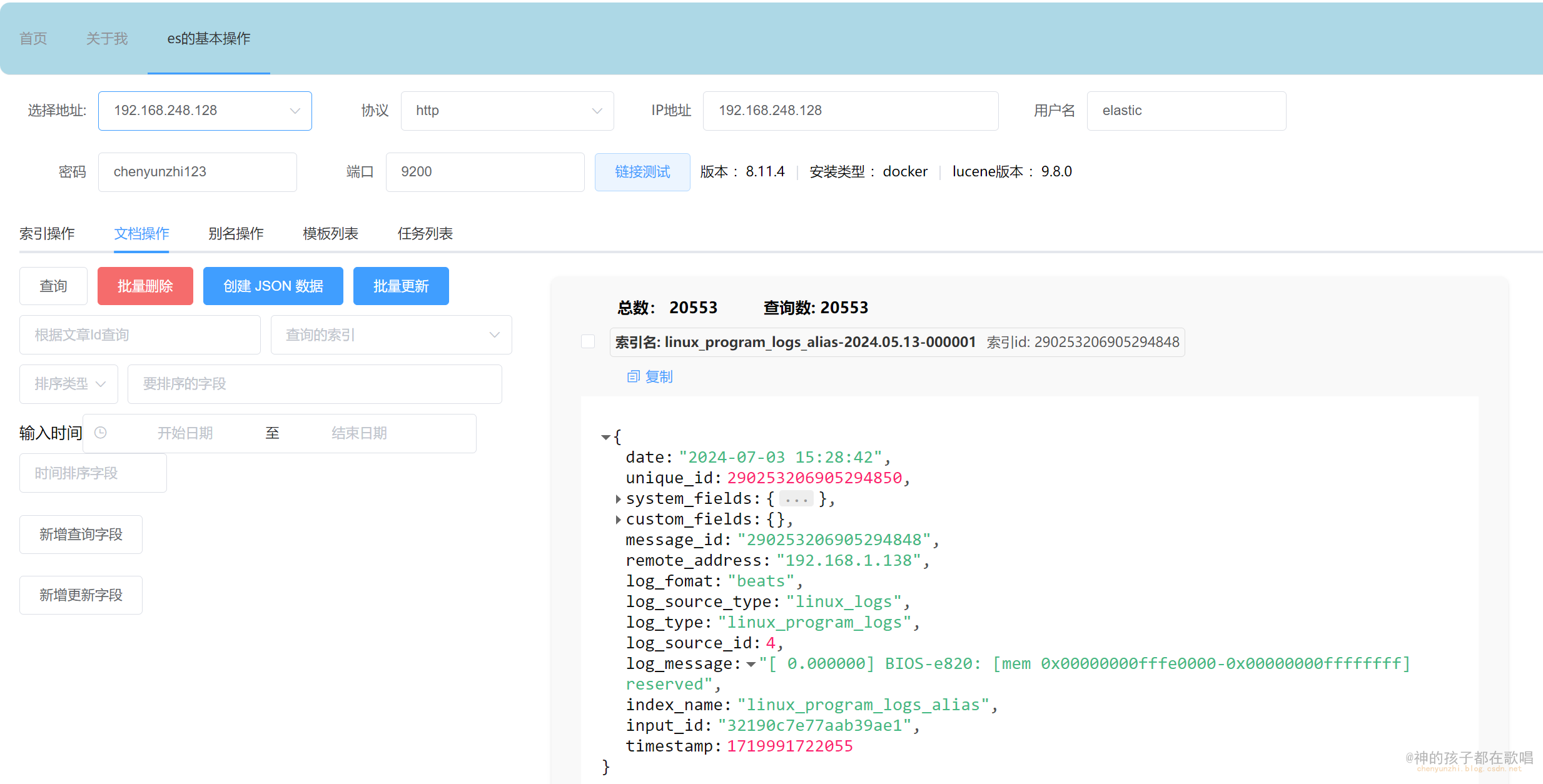Open the 模板列表 tab

pos(330,234)
